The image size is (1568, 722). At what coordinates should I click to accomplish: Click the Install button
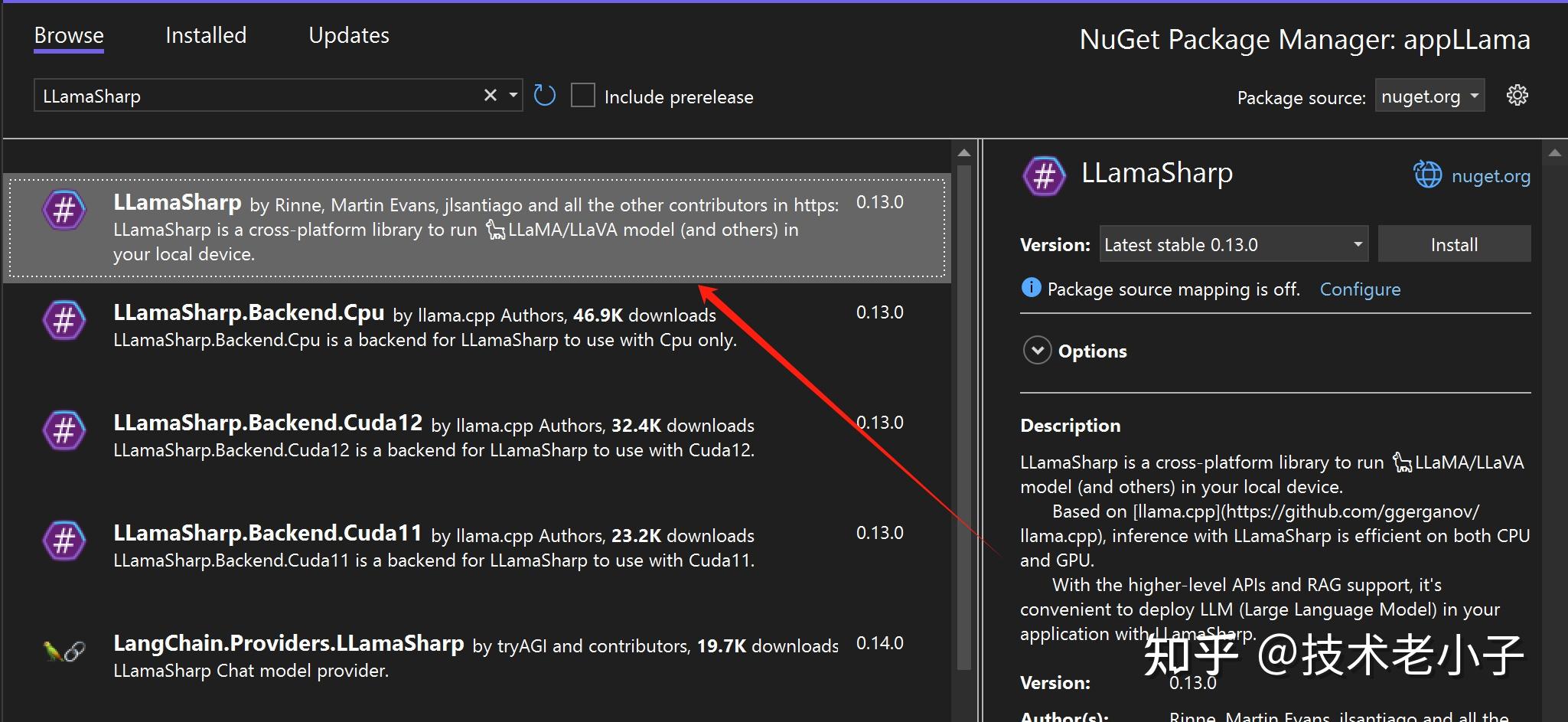[x=1454, y=244]
